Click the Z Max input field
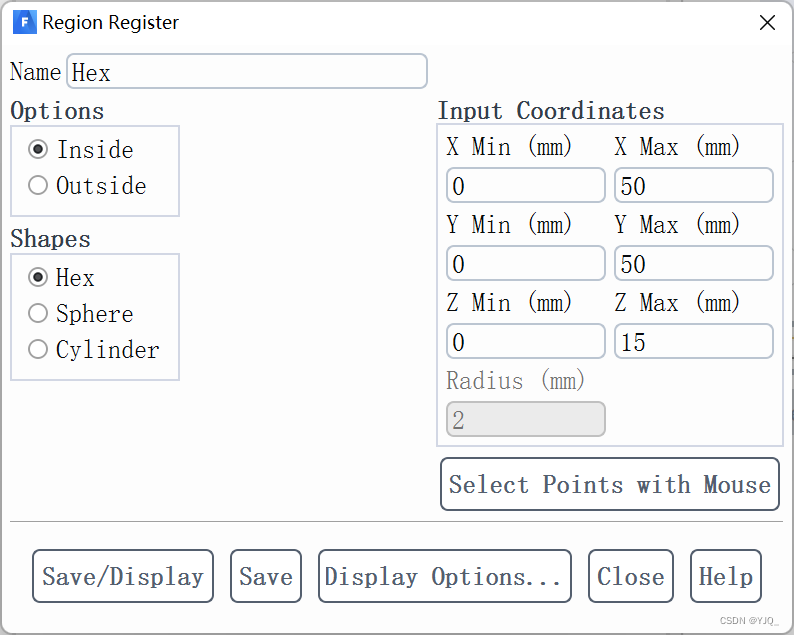This screenshot has width=794, height=635. click(694, 341)
